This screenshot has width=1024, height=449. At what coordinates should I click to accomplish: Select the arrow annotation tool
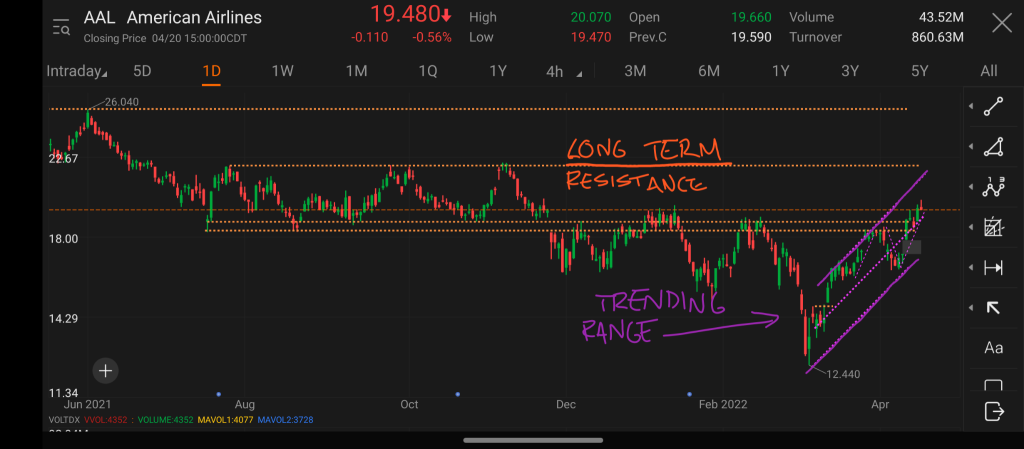point(993,307)
